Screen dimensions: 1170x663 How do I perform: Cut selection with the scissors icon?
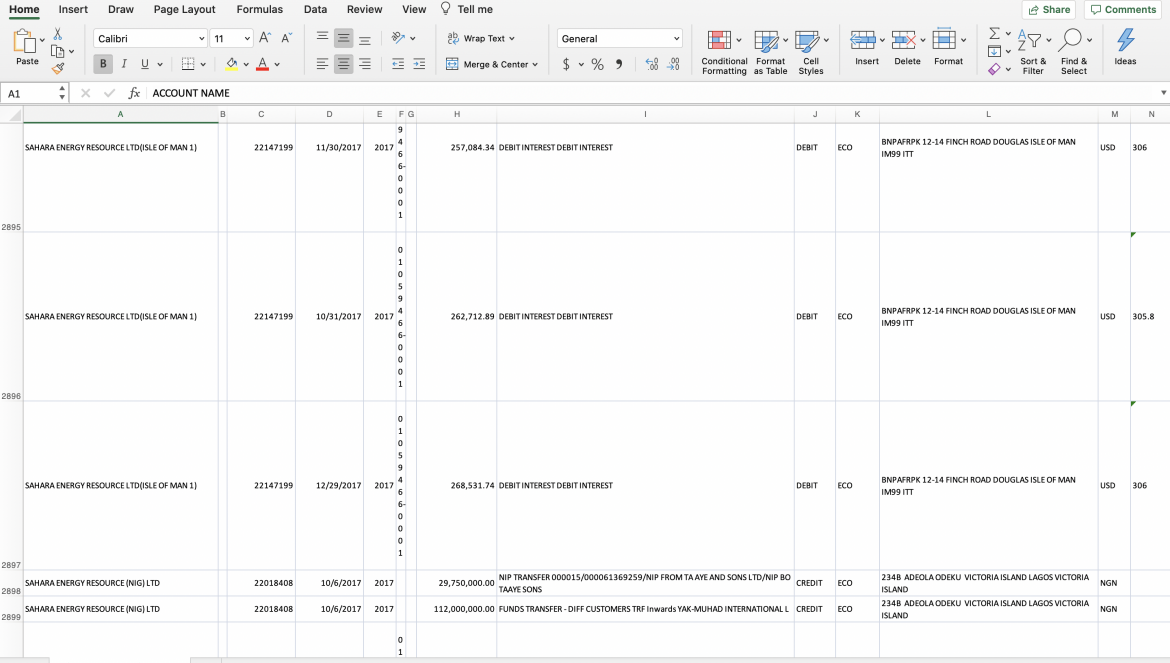click(57, 34)
